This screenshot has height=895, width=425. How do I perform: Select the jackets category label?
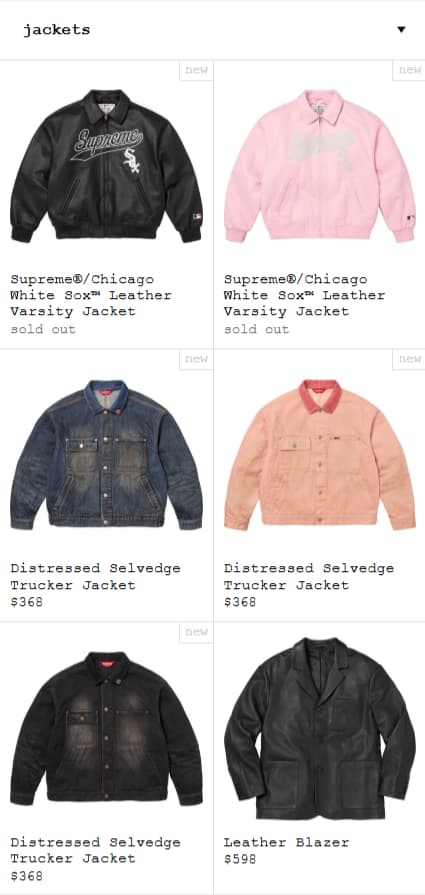[x=56, y=30]
